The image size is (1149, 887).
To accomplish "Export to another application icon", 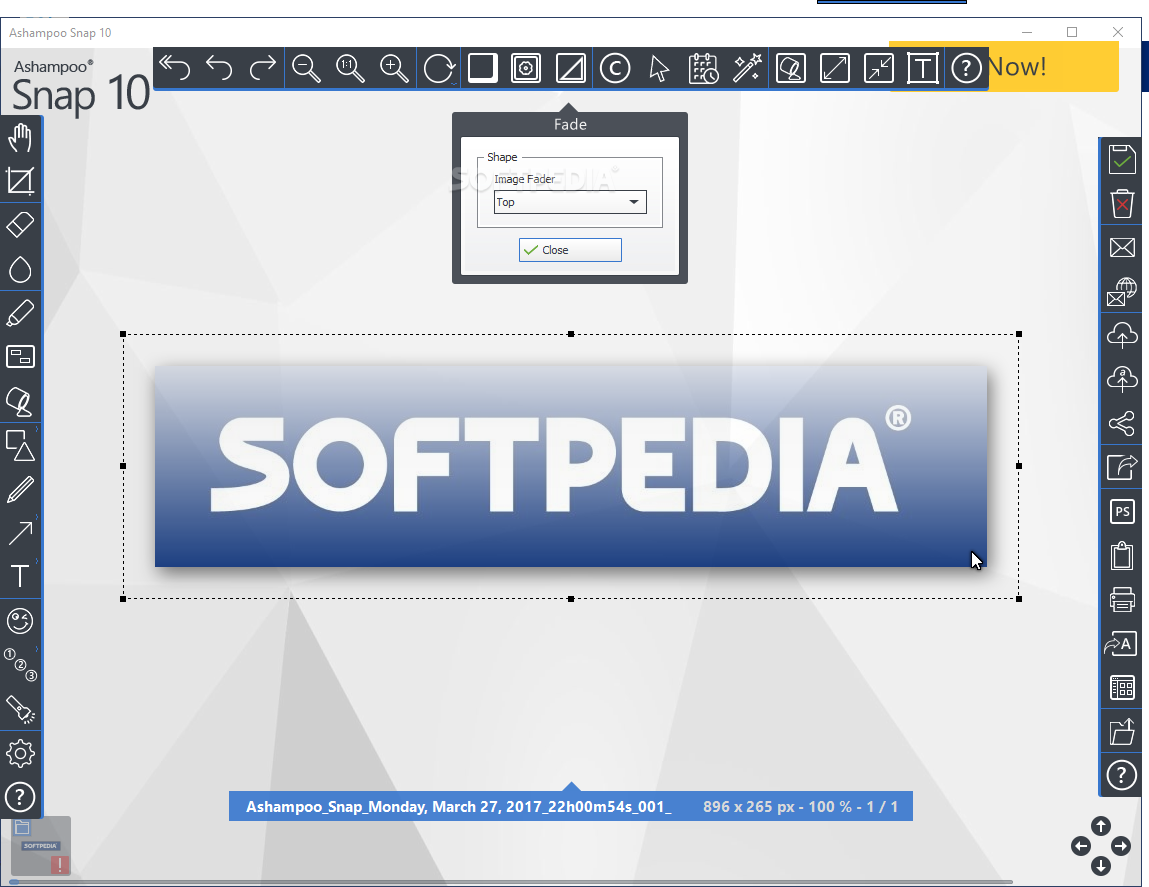I will (1122, 467).
